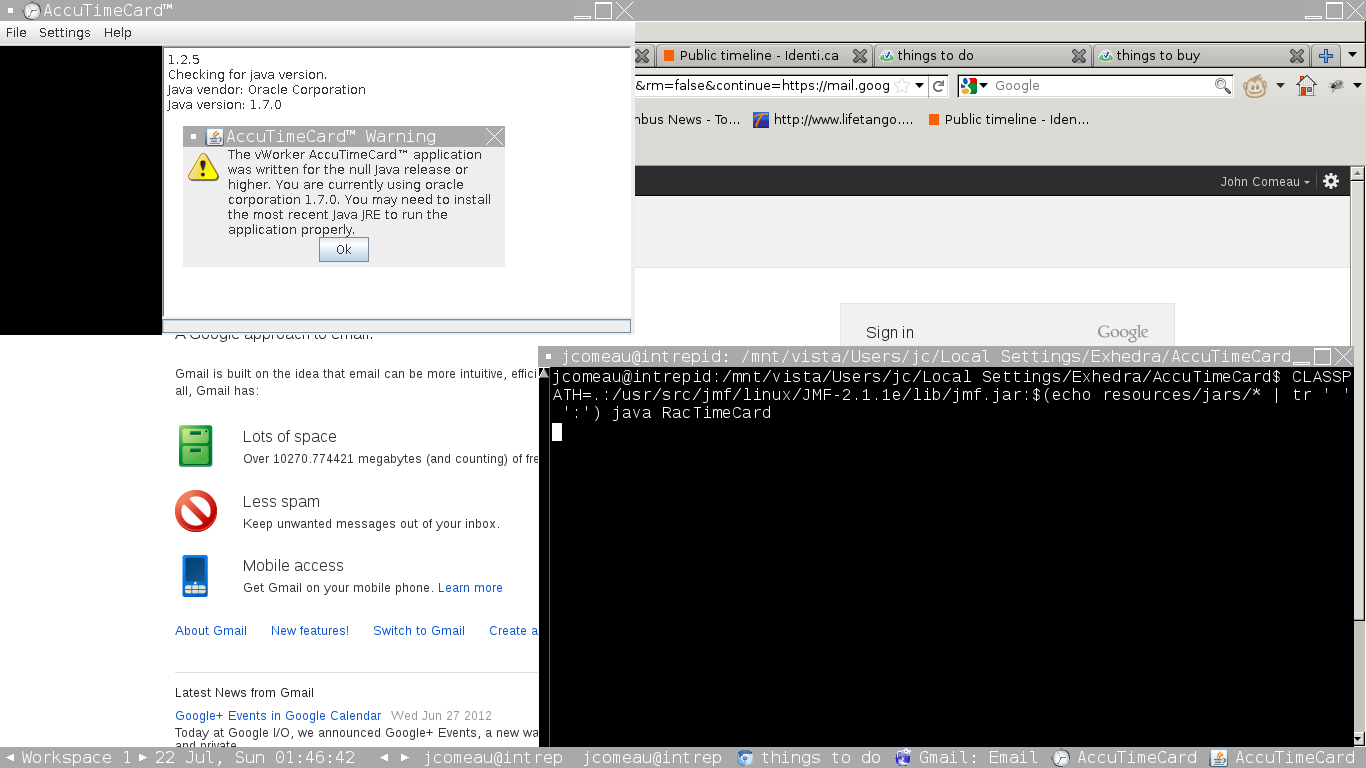Go to previous workspace with left arrow

pyautogui.click(x=9, y=758)
